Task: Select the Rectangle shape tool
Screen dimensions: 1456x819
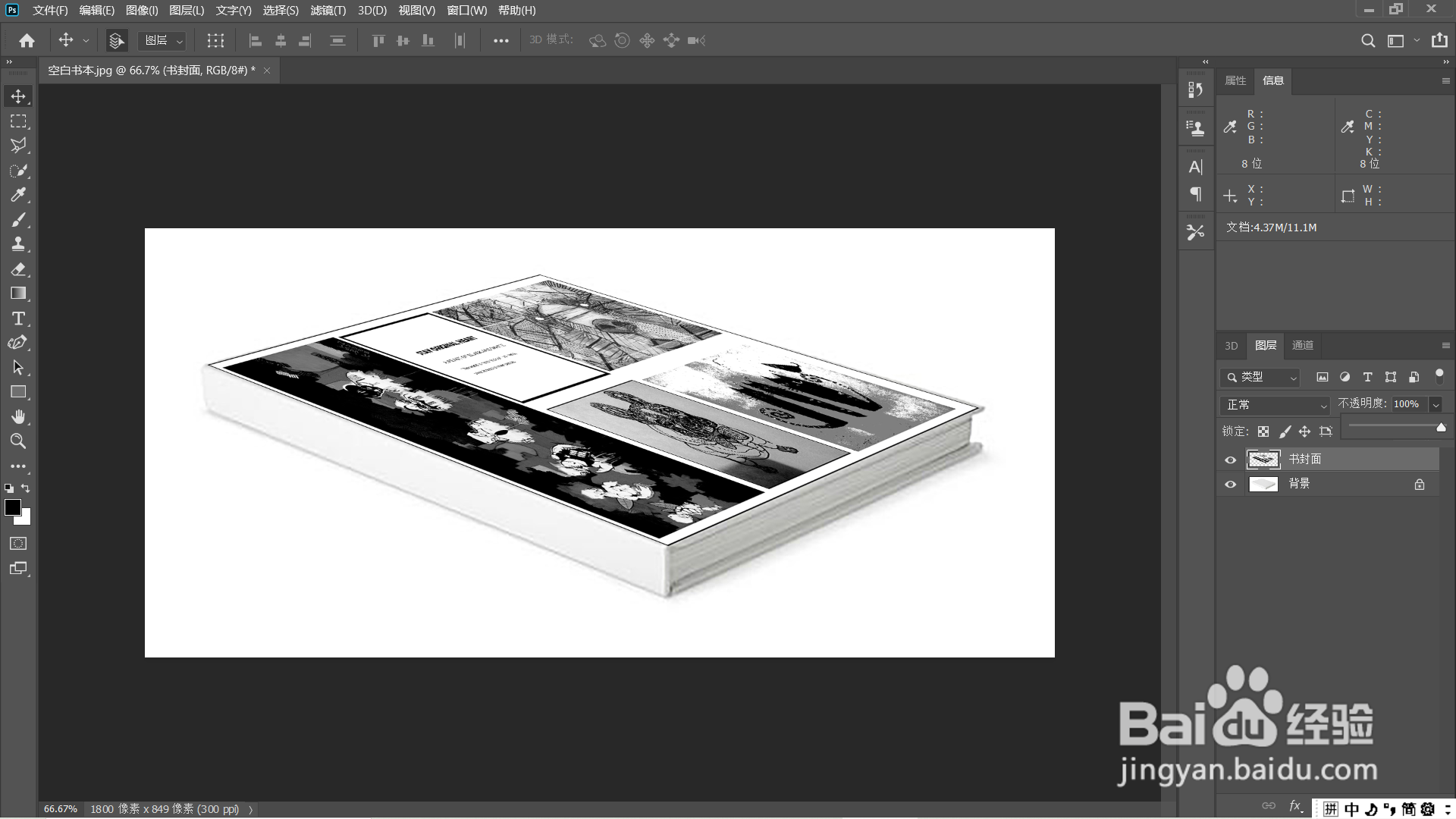Action: pos(18,392)
